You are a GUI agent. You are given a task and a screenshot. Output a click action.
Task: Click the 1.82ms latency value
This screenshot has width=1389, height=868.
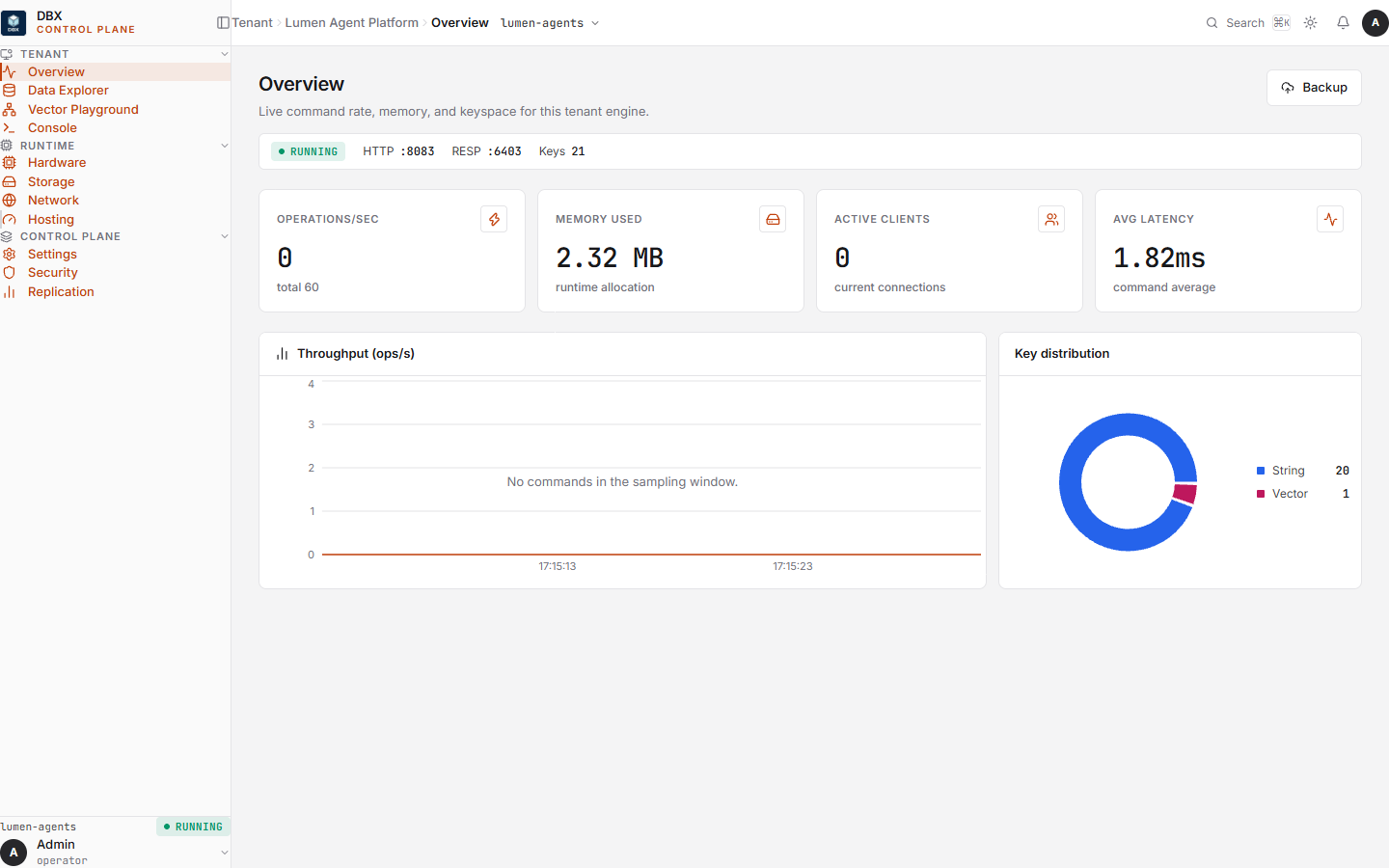click(x=1159, y=258)
